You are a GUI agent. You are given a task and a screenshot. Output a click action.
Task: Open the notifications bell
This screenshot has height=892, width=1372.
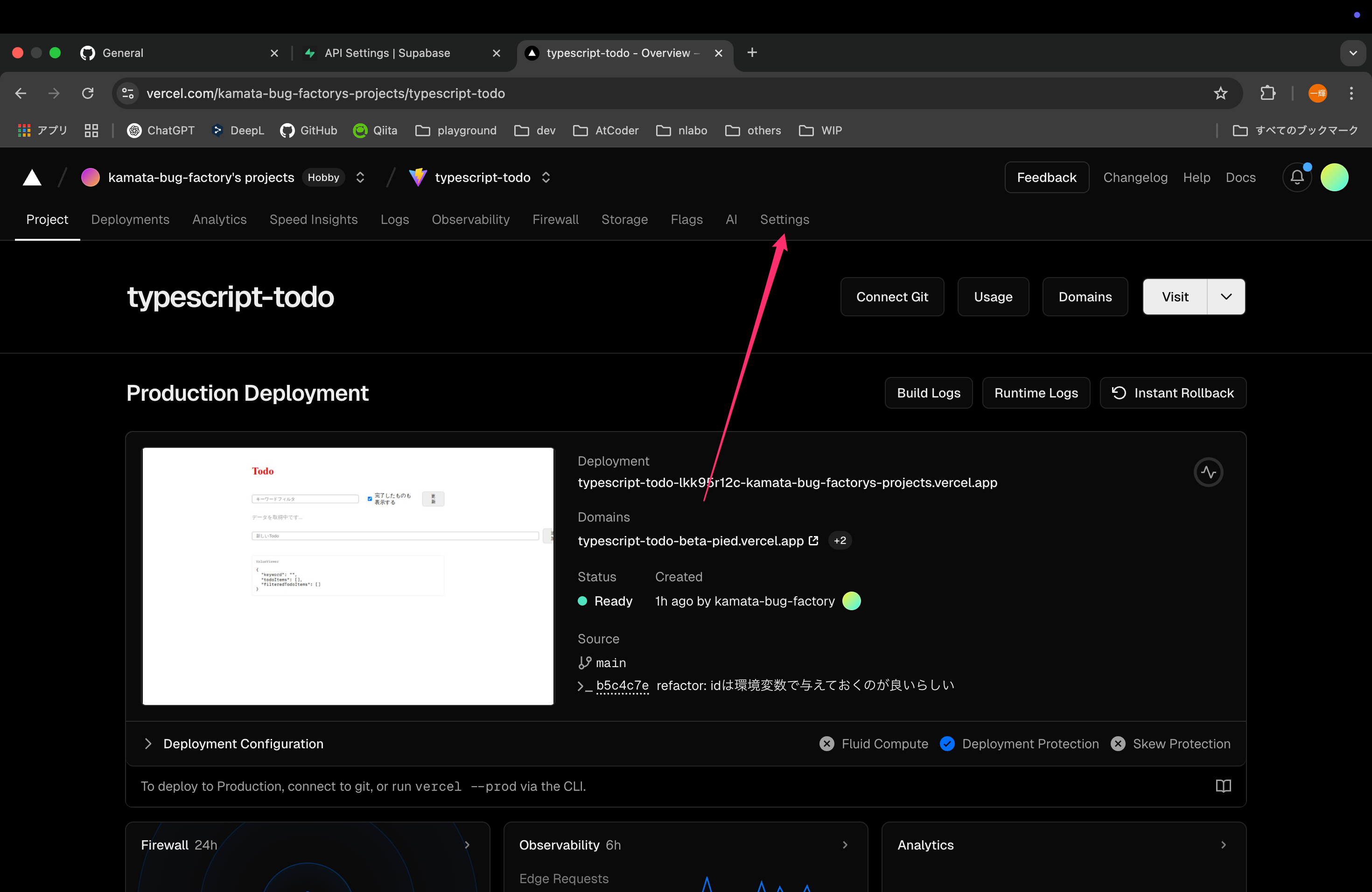(1296, 177)
